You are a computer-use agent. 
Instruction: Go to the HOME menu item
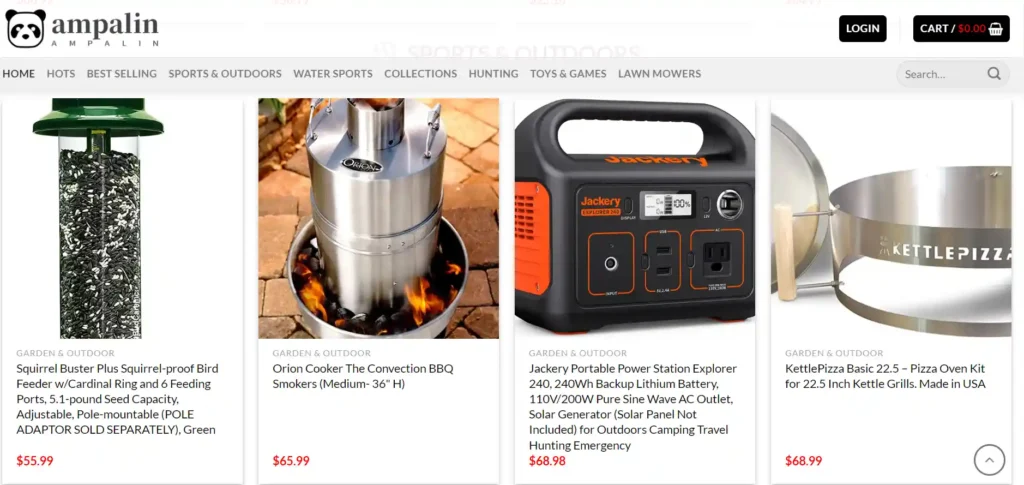tap(19, 74)
